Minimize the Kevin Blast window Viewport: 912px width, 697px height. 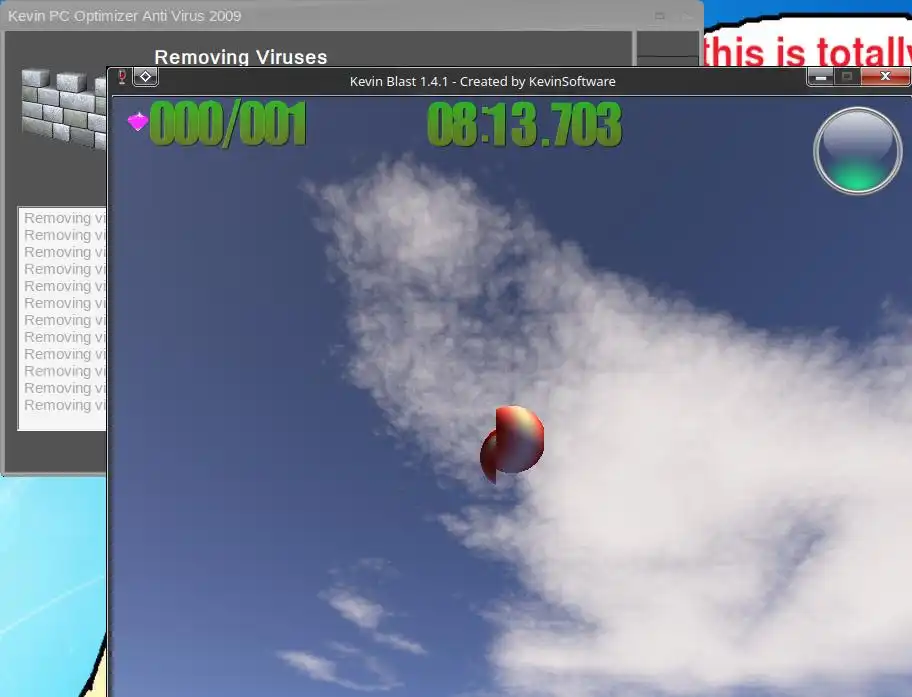[x=820, y=77]
